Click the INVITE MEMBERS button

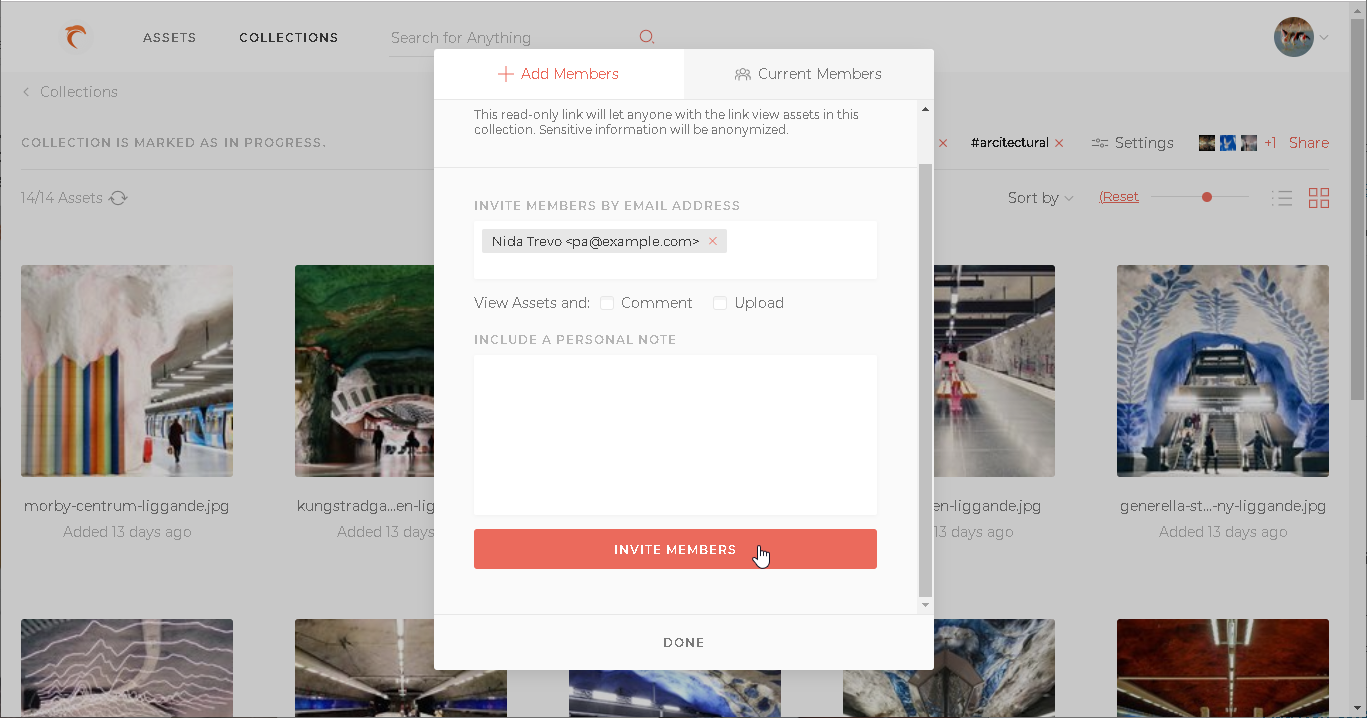tap(675, 549)
